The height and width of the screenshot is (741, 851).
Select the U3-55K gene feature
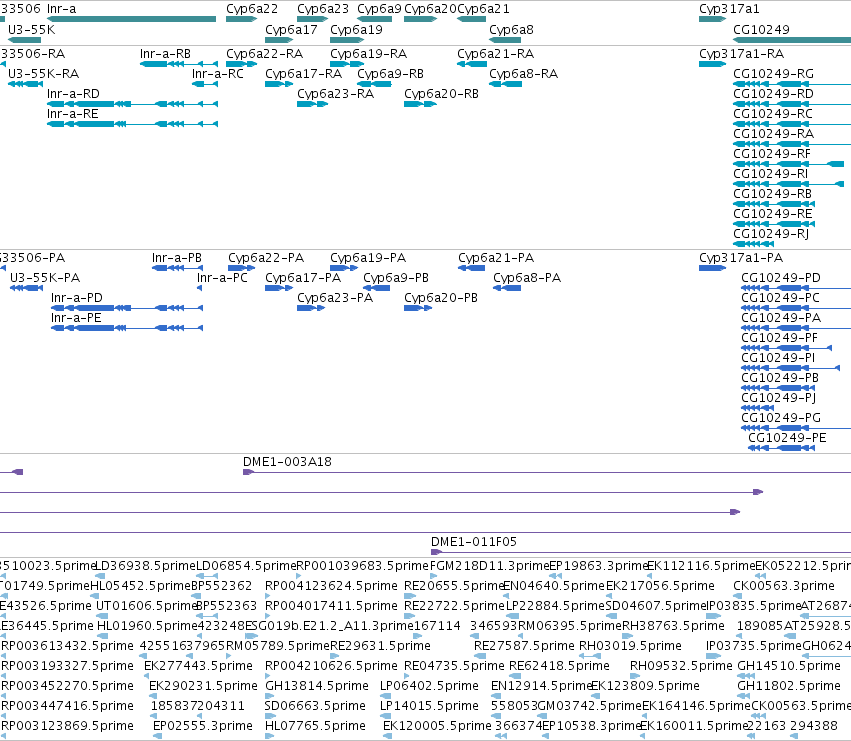pyautogui.click(x=24, y=40)
